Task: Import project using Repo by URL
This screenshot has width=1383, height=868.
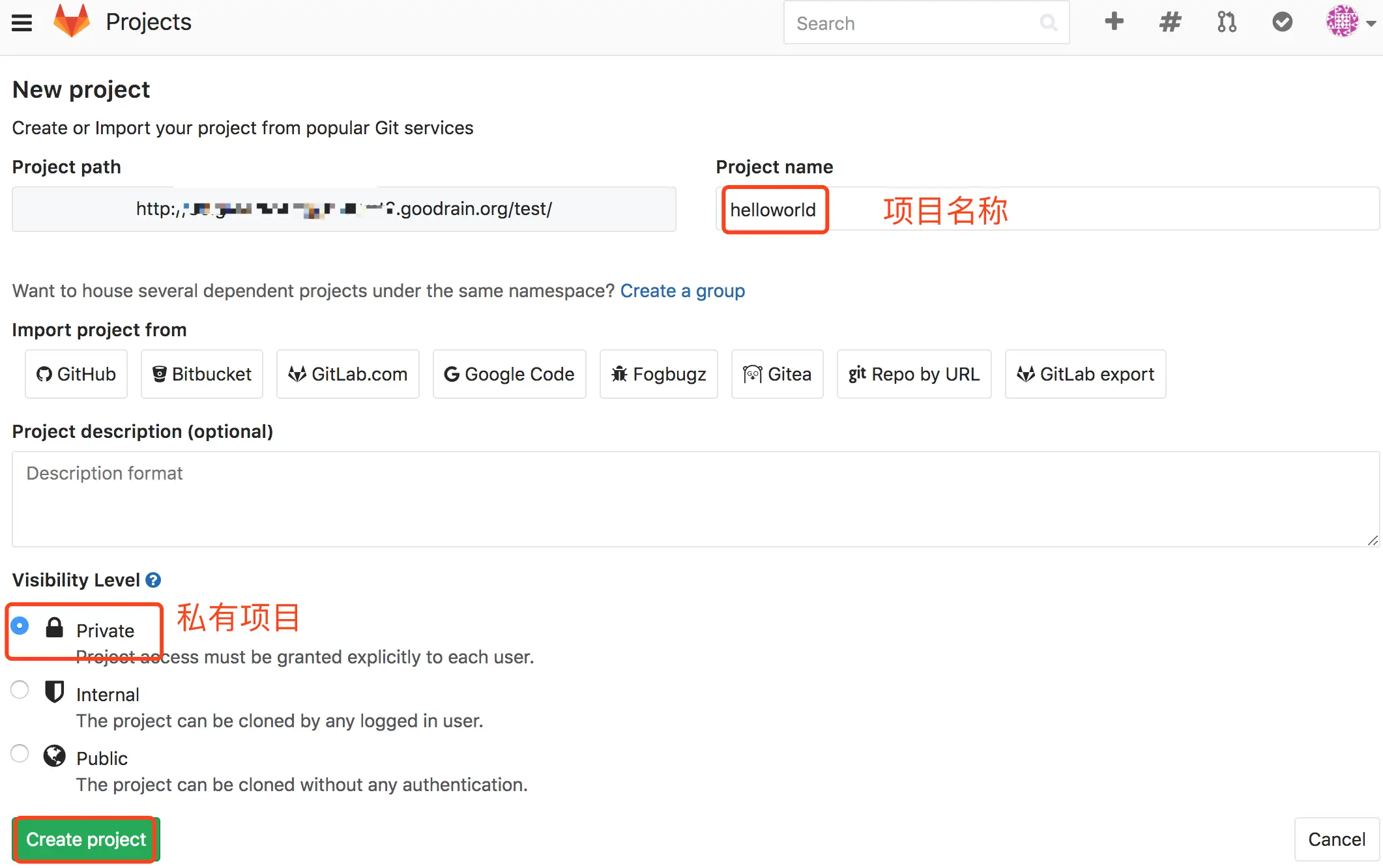Action: click(x=914, y=374)
